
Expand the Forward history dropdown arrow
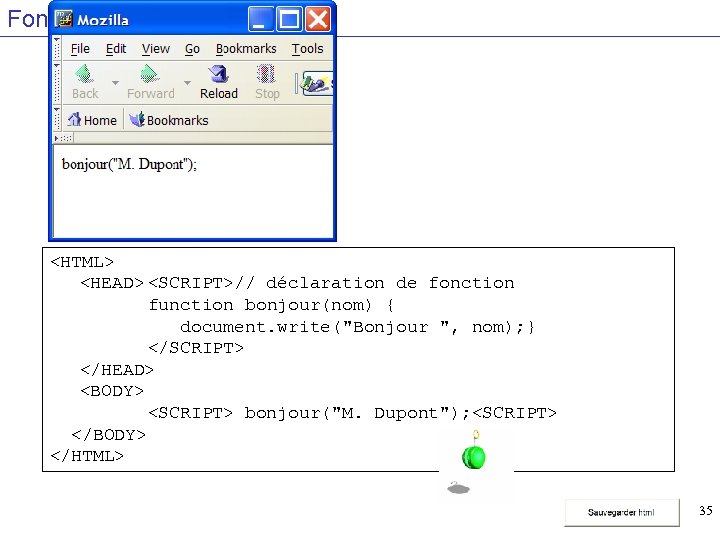187,83
